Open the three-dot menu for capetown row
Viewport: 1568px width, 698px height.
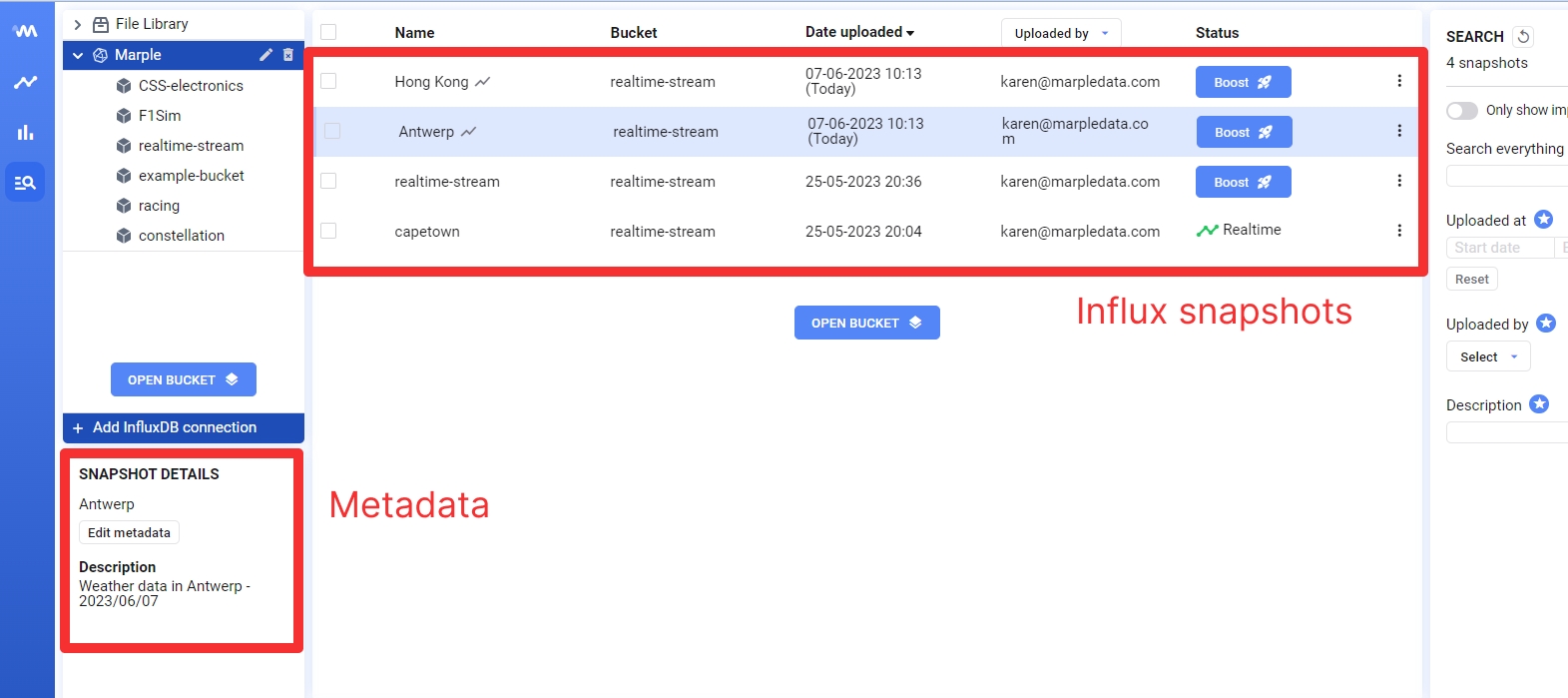coord(1398,231)
